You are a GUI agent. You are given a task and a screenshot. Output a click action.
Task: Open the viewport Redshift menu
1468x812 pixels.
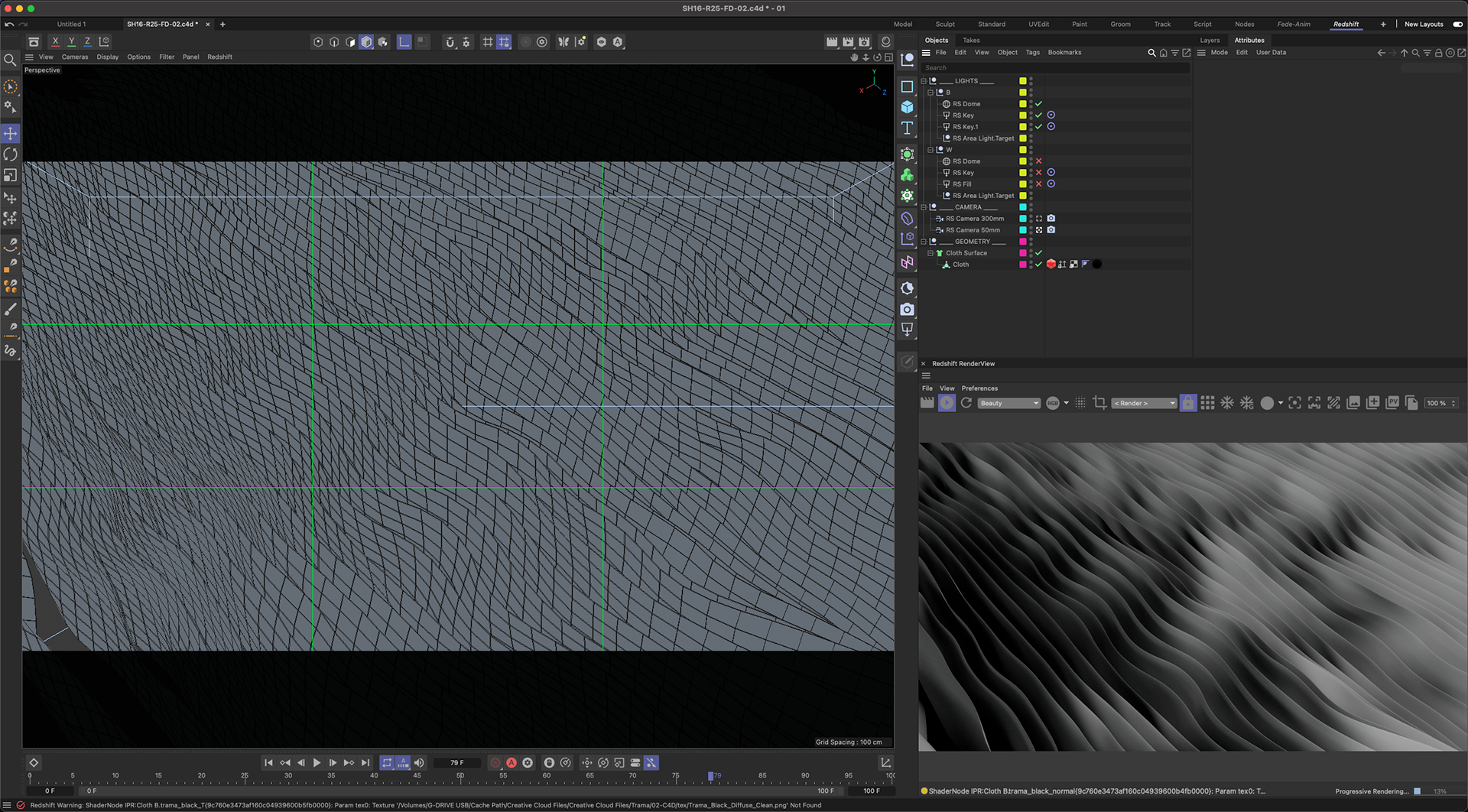(219, 57)
